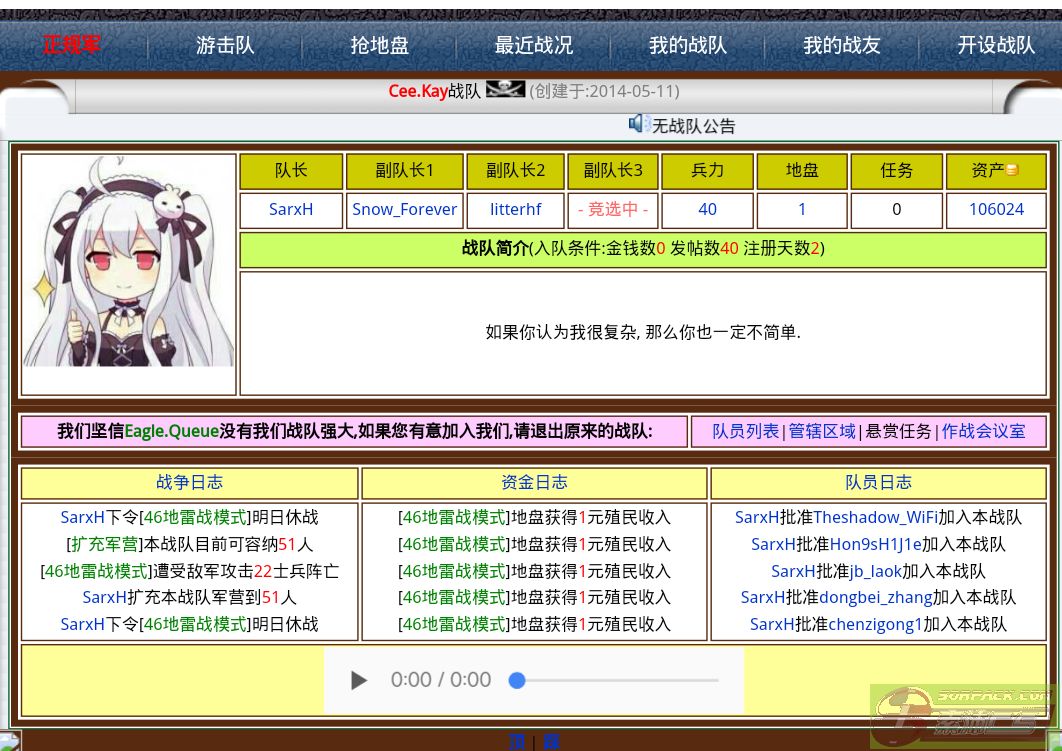
Task: Open dongbei_zhang member link
Action: click(x=876, y=597)
